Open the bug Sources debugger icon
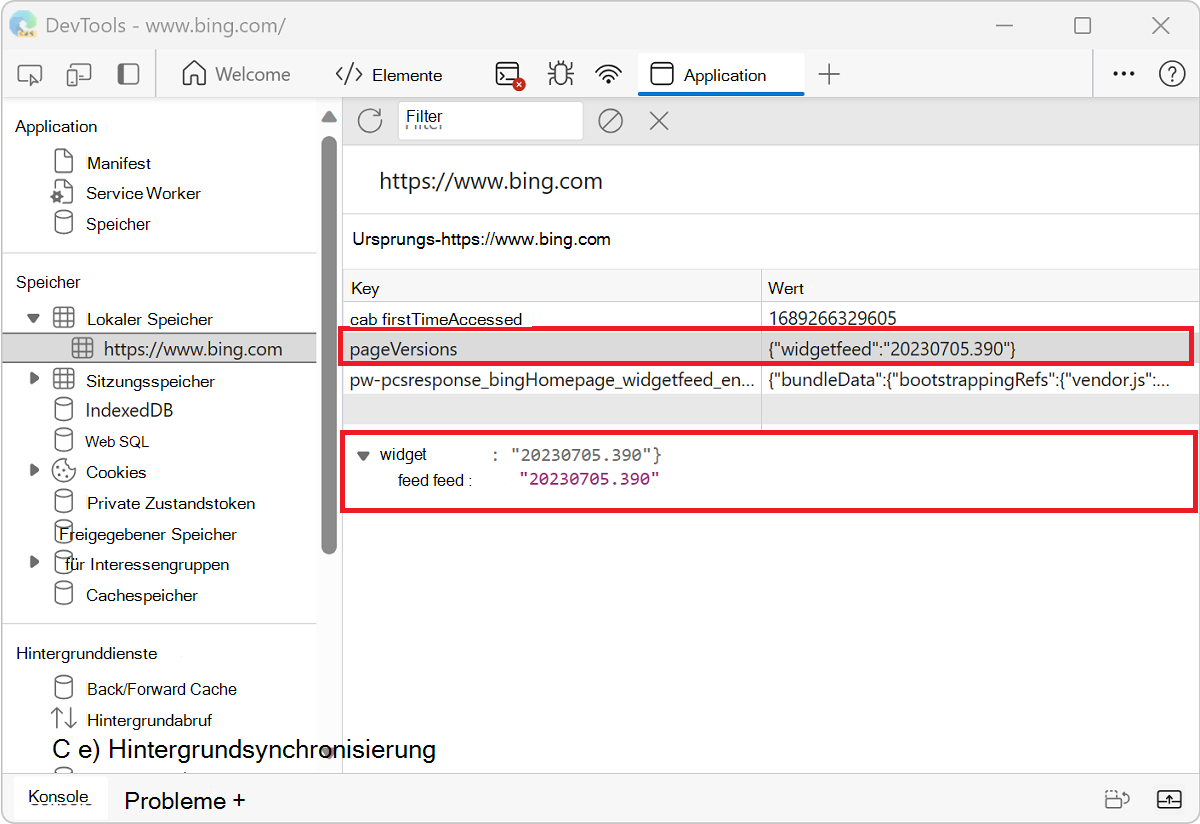This screenshot has height=824, width=1200. click(560, 75)
